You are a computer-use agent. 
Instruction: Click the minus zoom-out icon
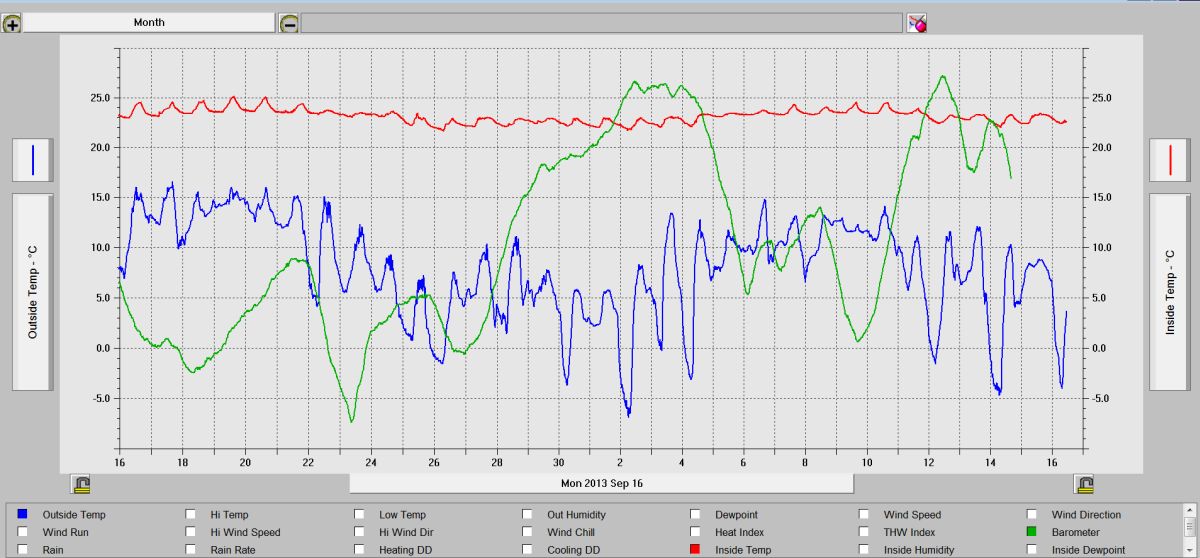point(289,23)
